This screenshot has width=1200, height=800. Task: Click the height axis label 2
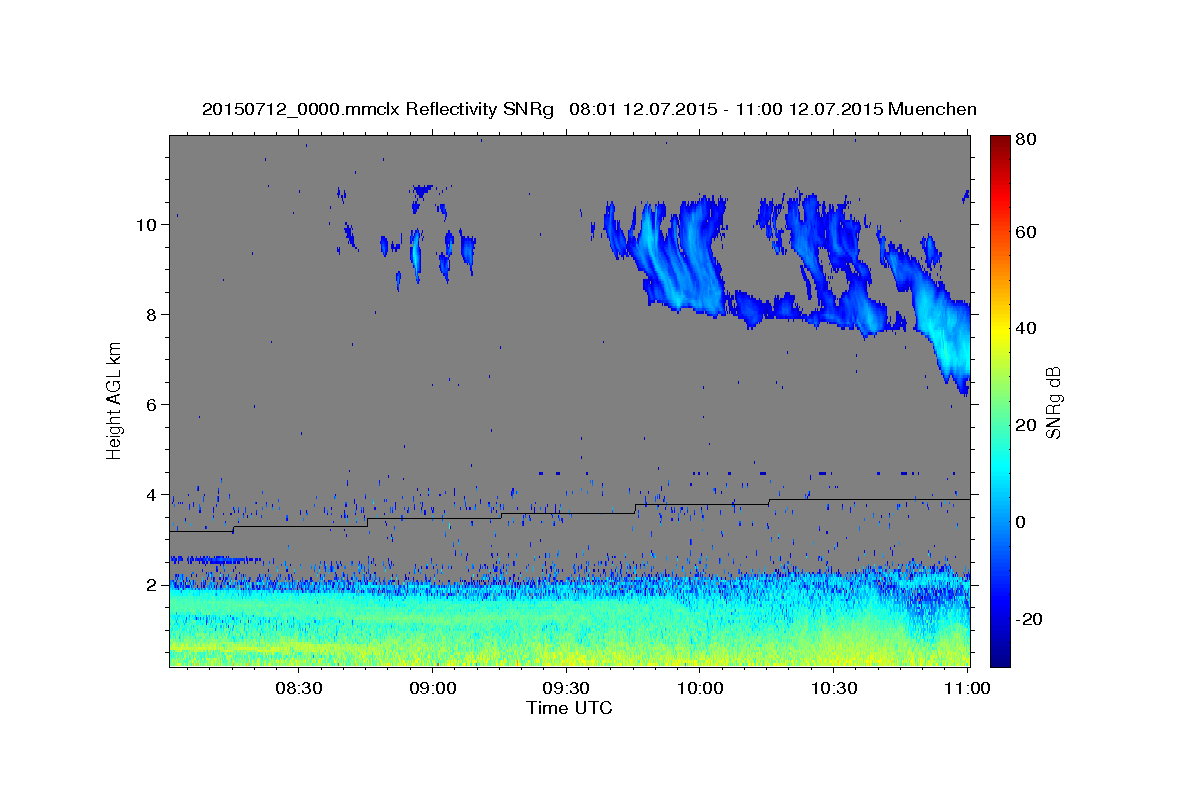pyautogui.click(x=150, y=585)
